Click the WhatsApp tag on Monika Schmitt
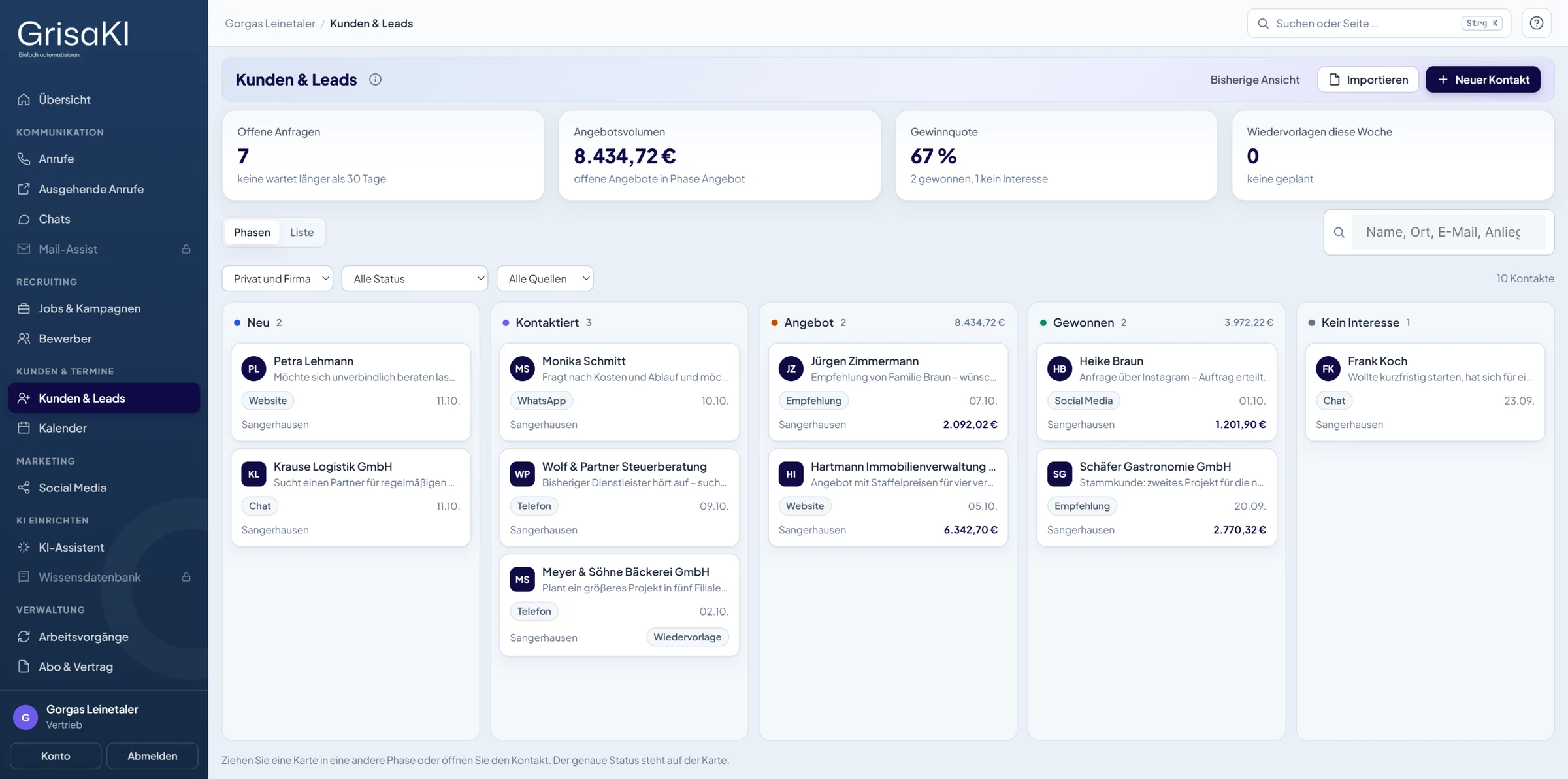Screen dimensions: 1568x779 click(x=542, y=401)
